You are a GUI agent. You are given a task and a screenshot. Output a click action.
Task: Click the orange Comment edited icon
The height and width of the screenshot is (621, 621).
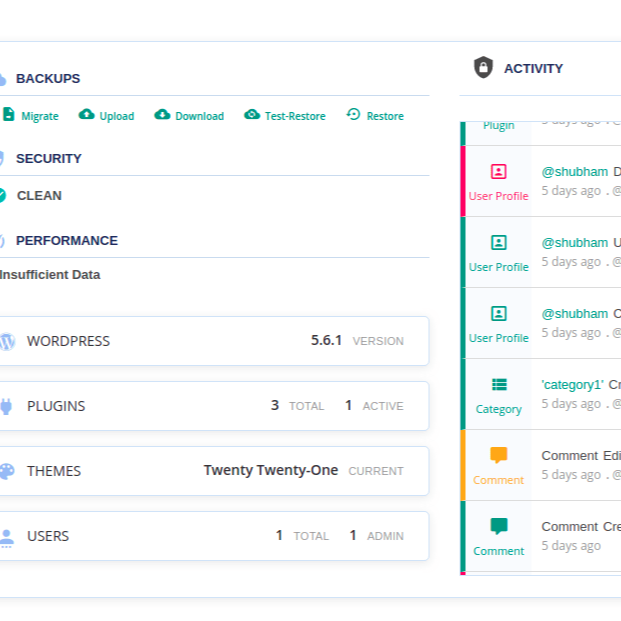(x=499, y=455)
